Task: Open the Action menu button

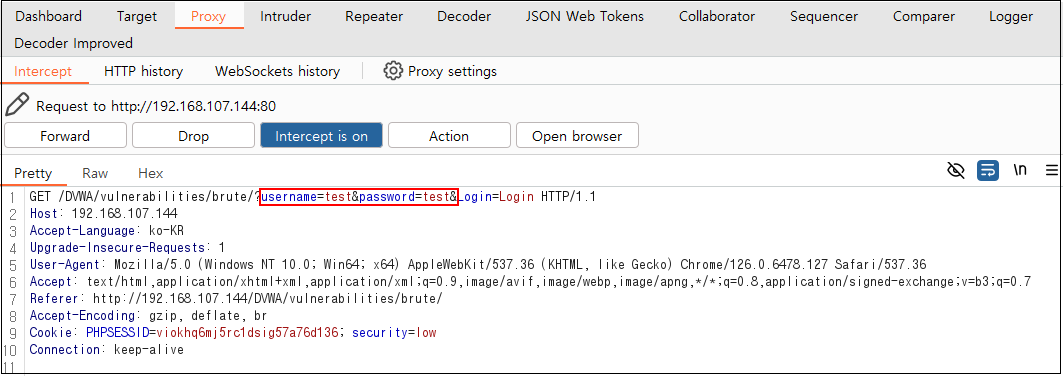Action: [449, 135]
